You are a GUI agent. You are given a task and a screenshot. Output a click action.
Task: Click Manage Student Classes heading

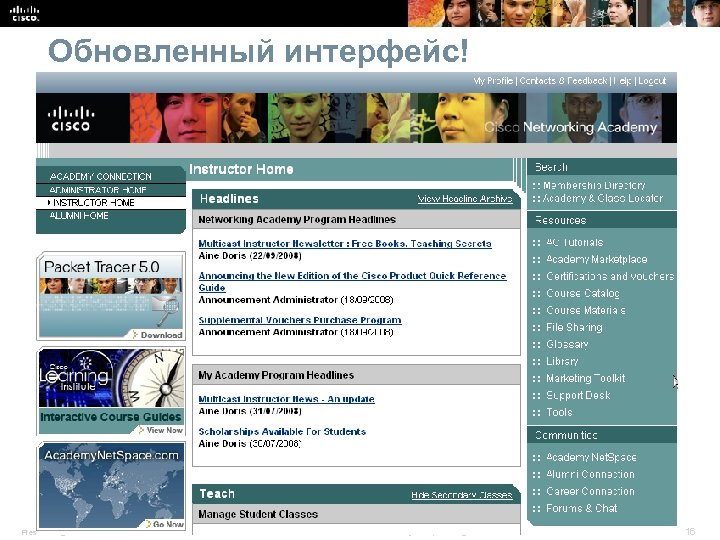(x=258, y=514)
